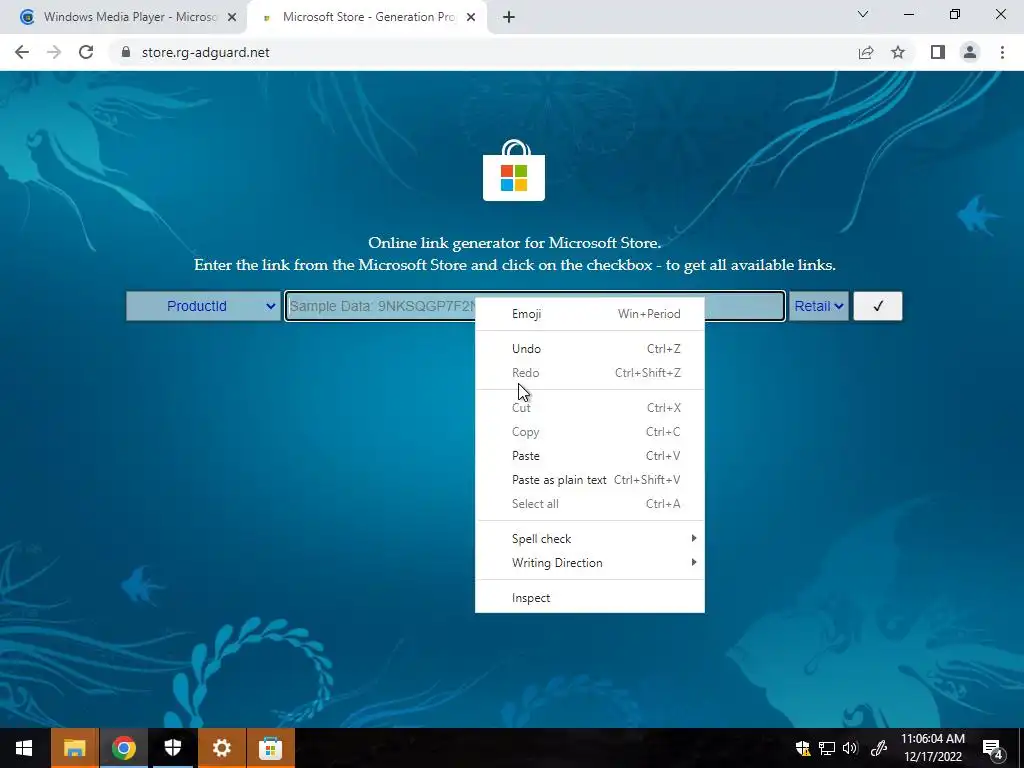The image size is (1024, 768).
Task: Go back using browser back arrow
Action: click(x=22, y=52)
